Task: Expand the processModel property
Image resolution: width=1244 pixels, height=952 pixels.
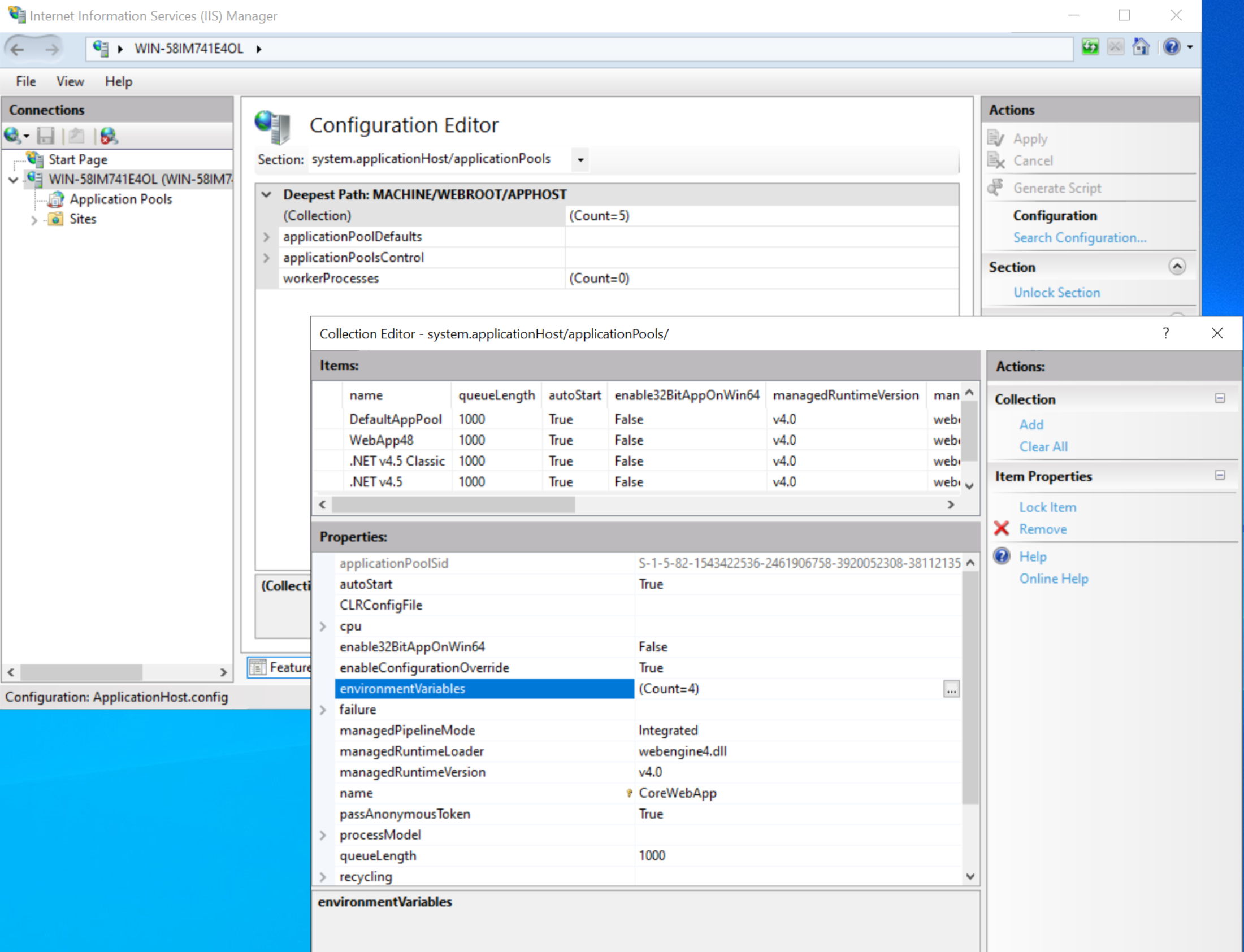Action: pyautogui.click(x=323, y=835)
